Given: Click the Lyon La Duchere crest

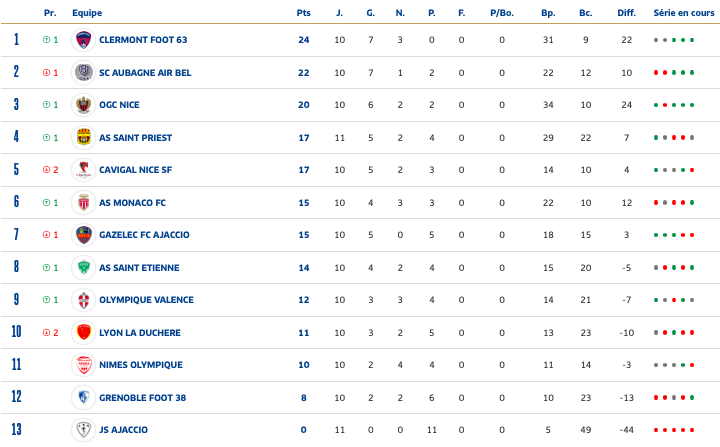Looking at the screenshot, I should click(x=84, y=332).
